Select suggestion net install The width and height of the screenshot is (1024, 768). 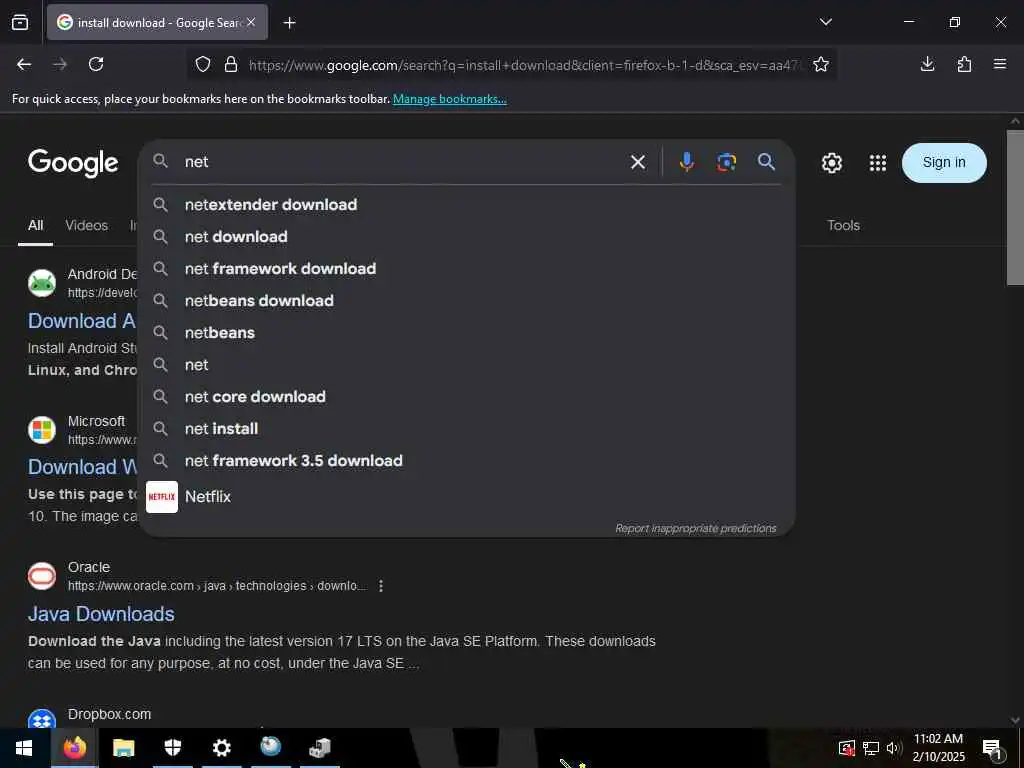click(x=467, y=428)
